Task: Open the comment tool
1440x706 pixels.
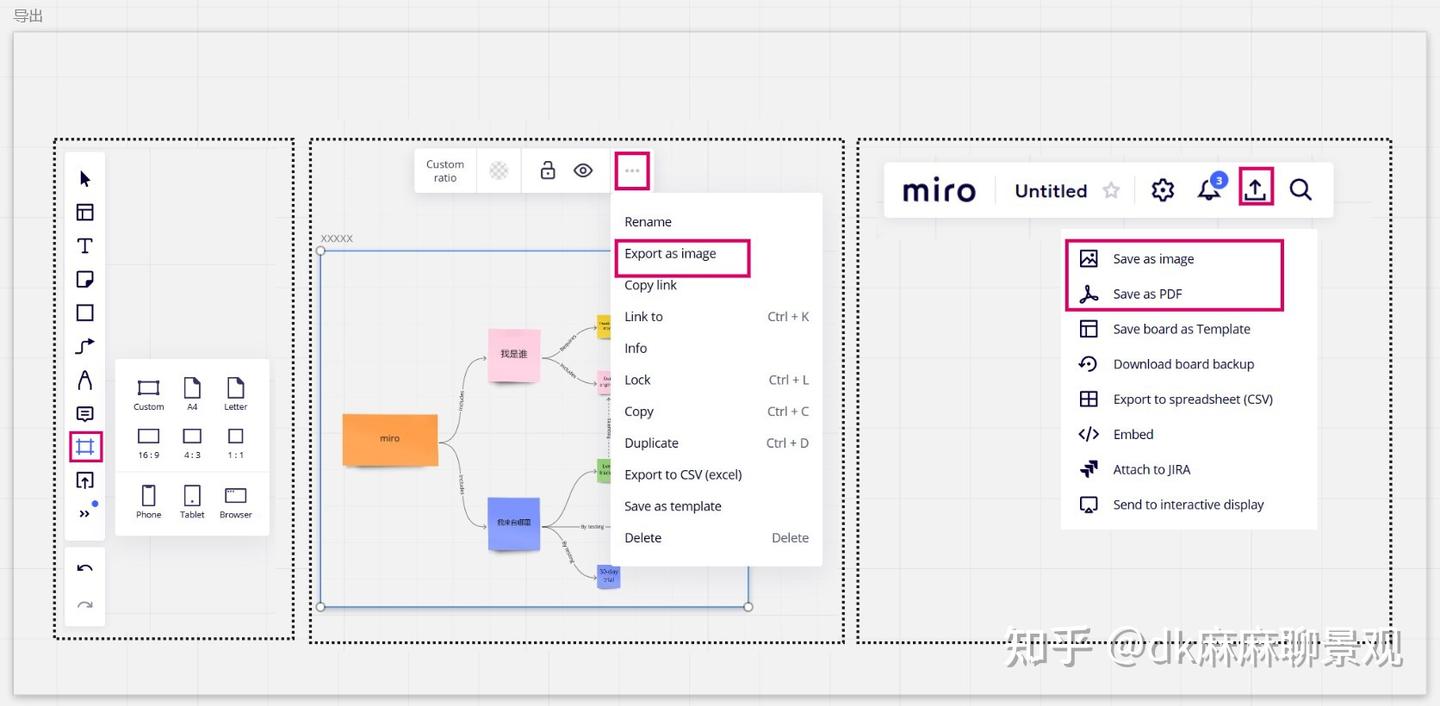Action: (84, 413)
